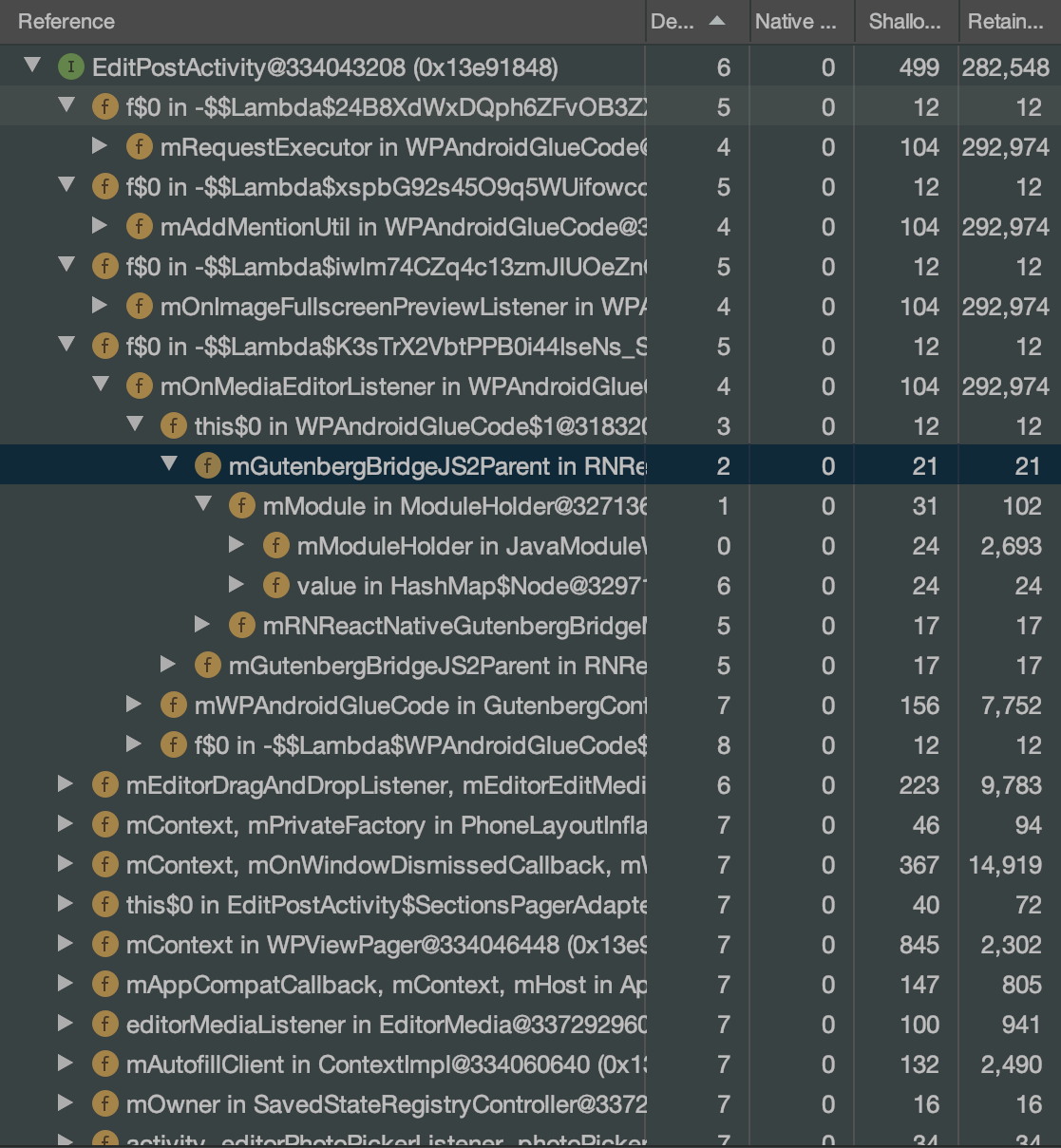The width and height of the screenshot is (1061, 1148).
Task: Click the Shallow Size column header
Action: 905,22
